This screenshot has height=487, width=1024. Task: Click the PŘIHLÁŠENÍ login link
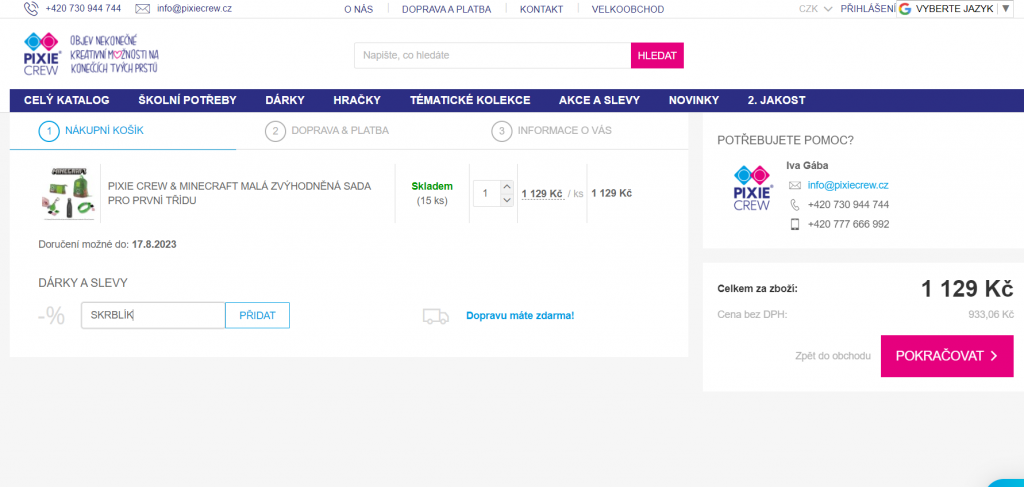click(867, 8)
